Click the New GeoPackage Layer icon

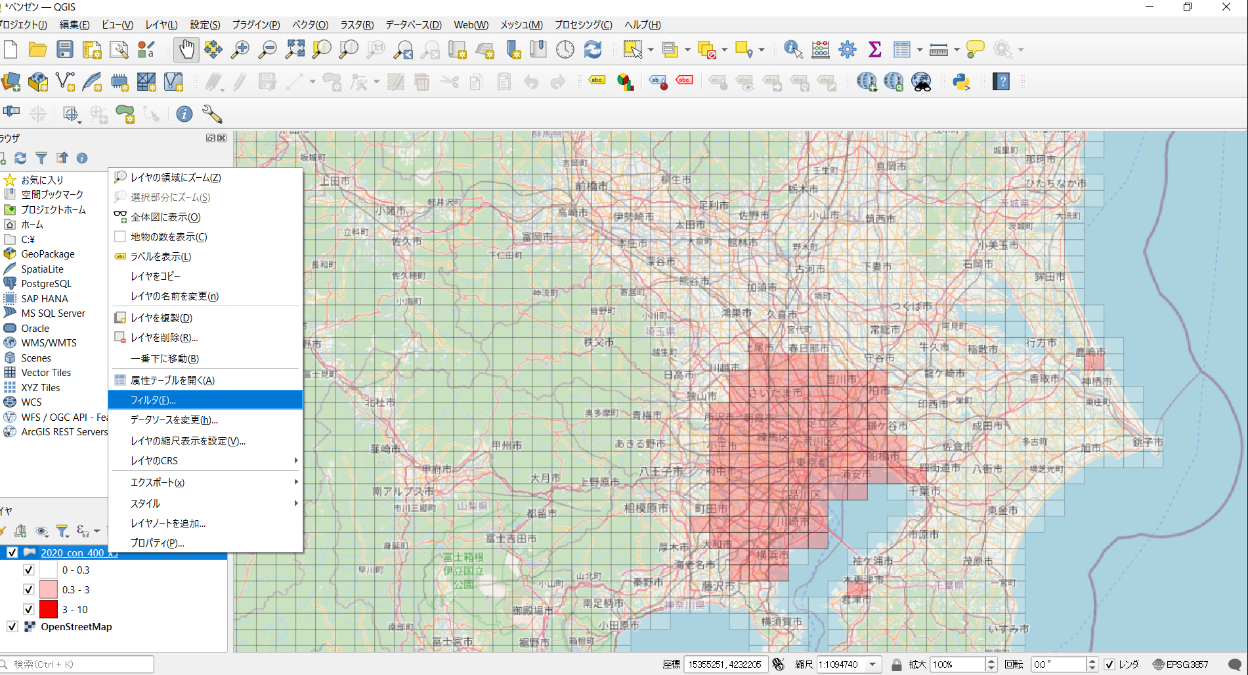point(38,81)
